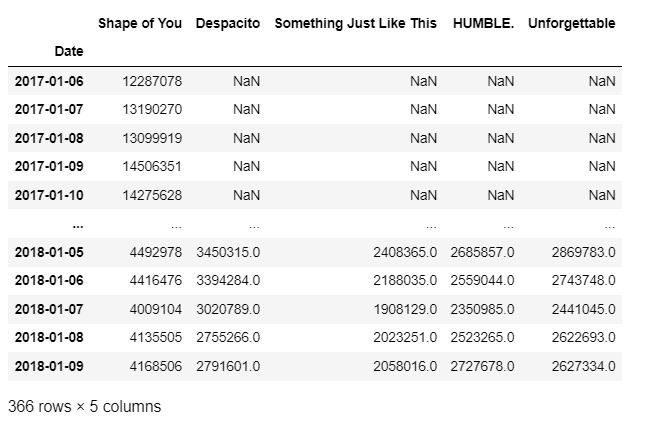
Task: Select the HUMBLE. column header
Action: pos(484,23)
